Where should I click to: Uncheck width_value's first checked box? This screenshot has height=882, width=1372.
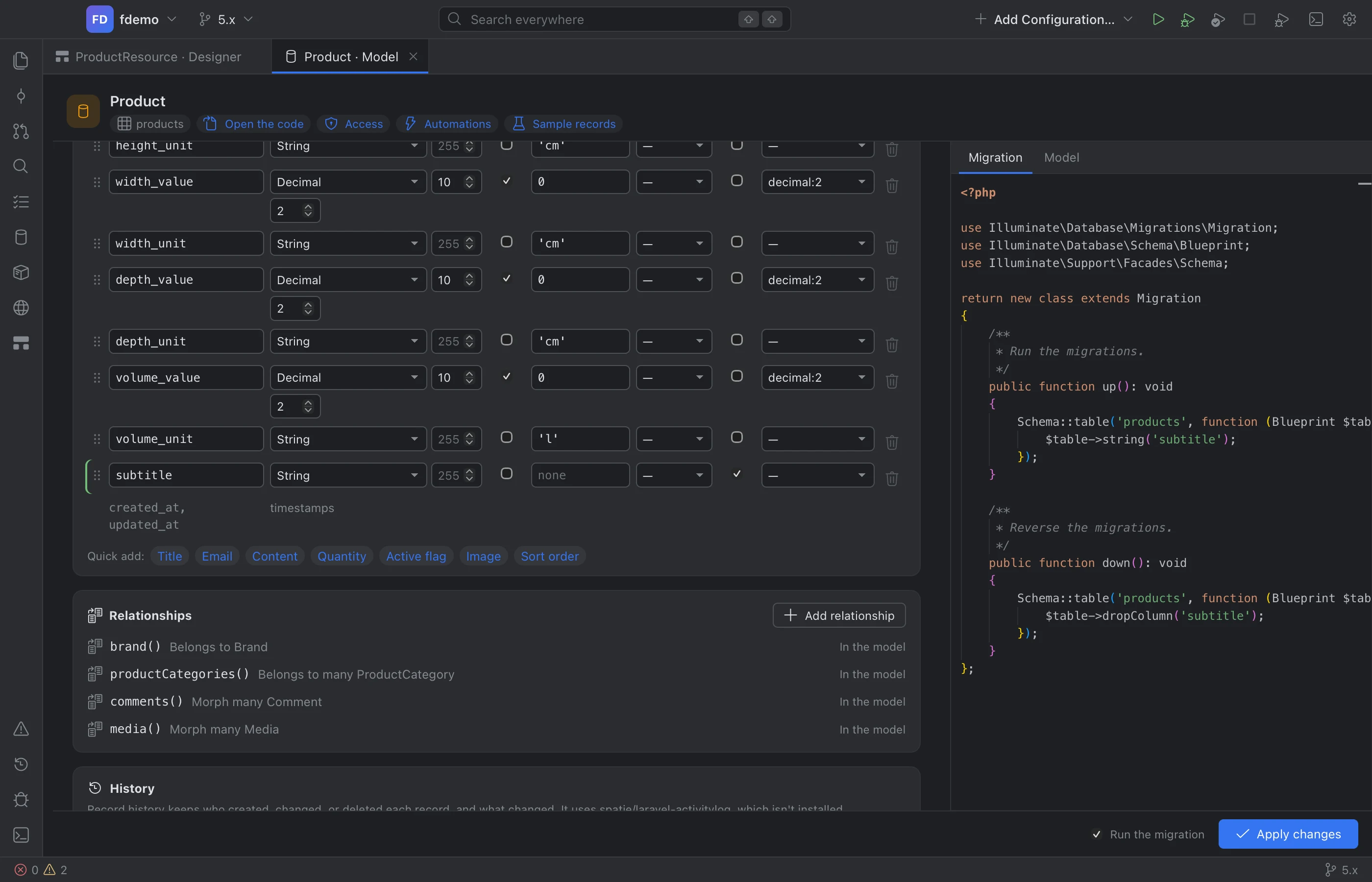click(x=506, y=181)
